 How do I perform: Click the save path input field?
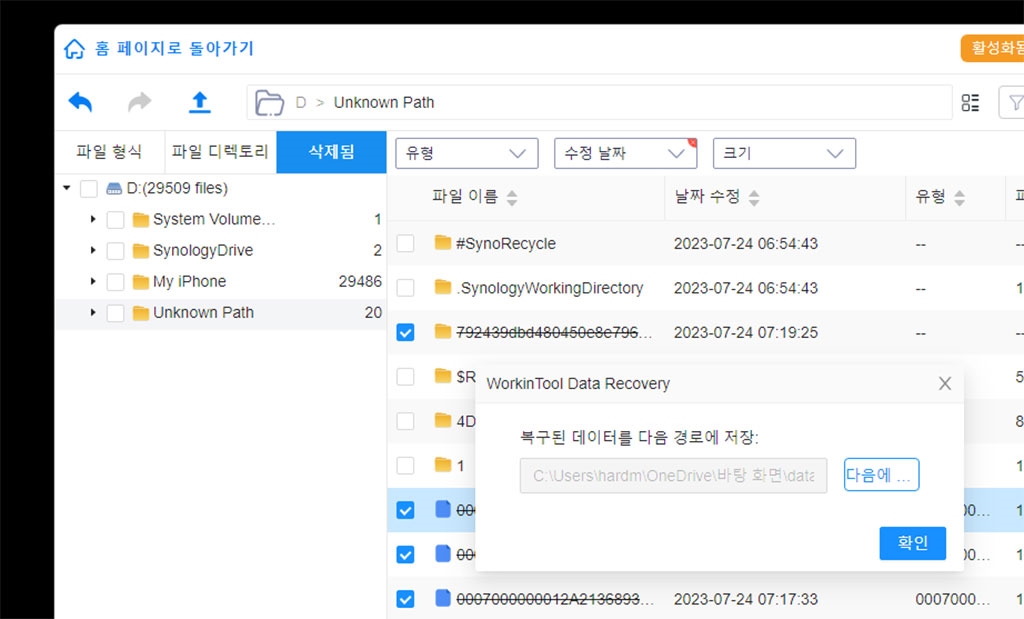click(673, 475)
